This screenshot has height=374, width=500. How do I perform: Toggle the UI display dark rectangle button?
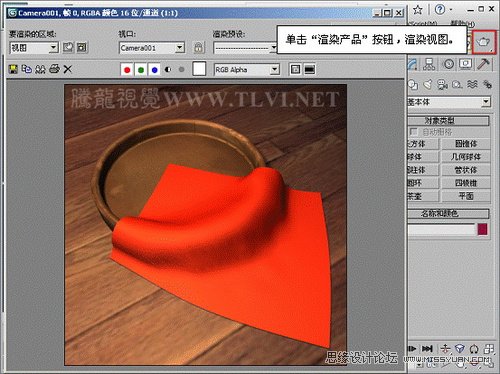[310, 69]
